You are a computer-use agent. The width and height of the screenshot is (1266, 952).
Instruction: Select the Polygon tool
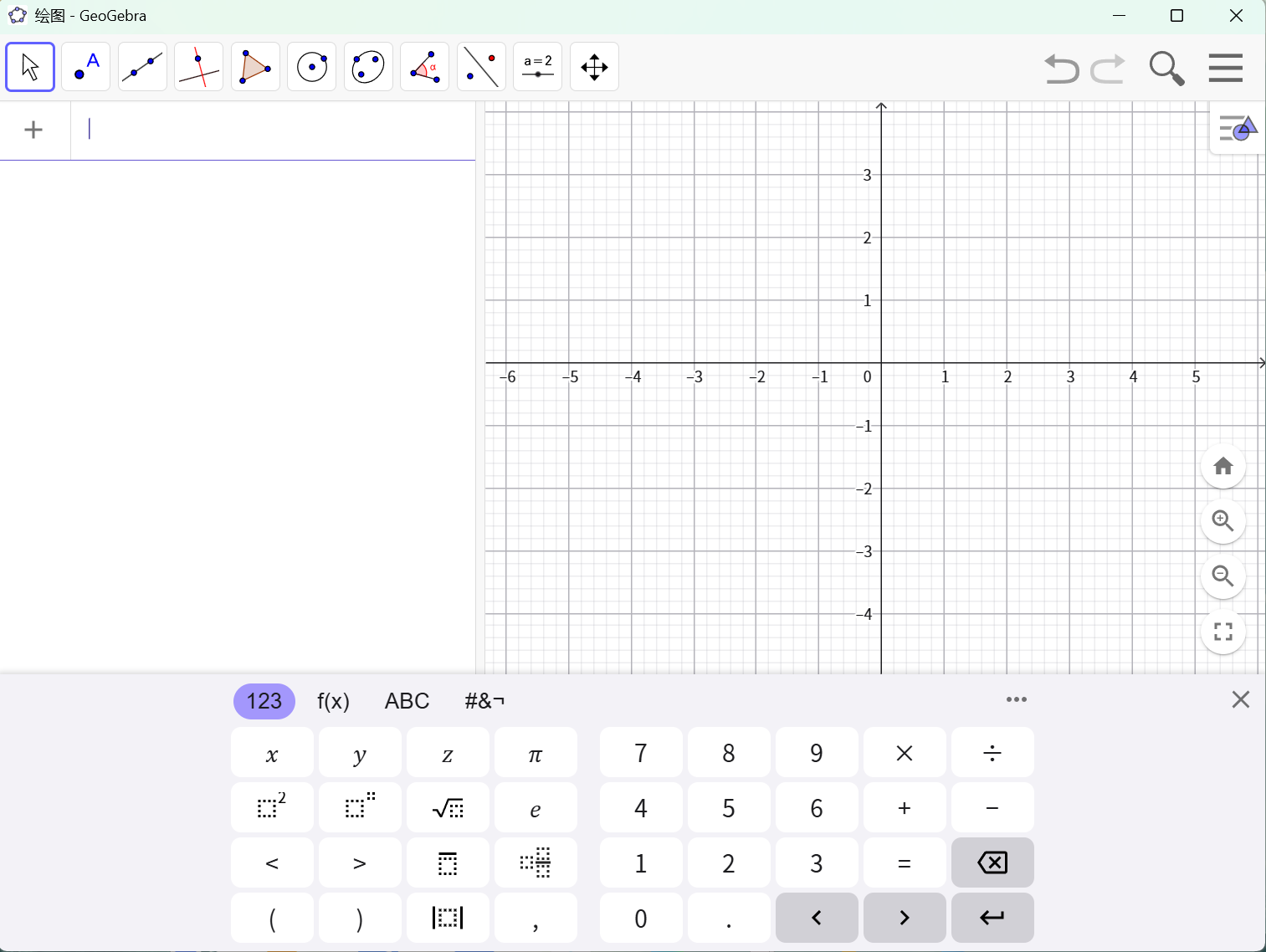(255, 66)
